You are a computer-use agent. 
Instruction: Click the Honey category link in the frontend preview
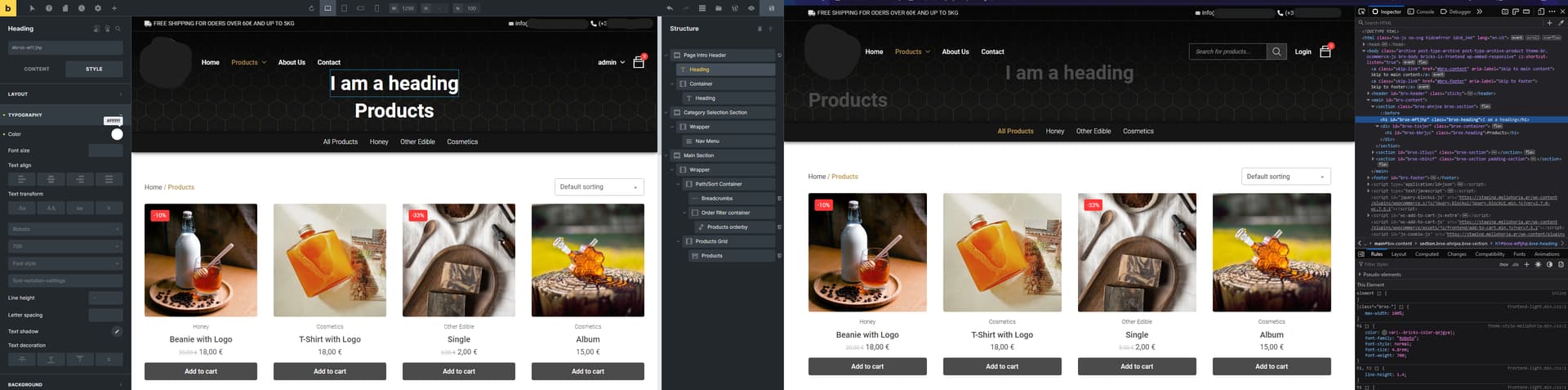click(1054, 131)
